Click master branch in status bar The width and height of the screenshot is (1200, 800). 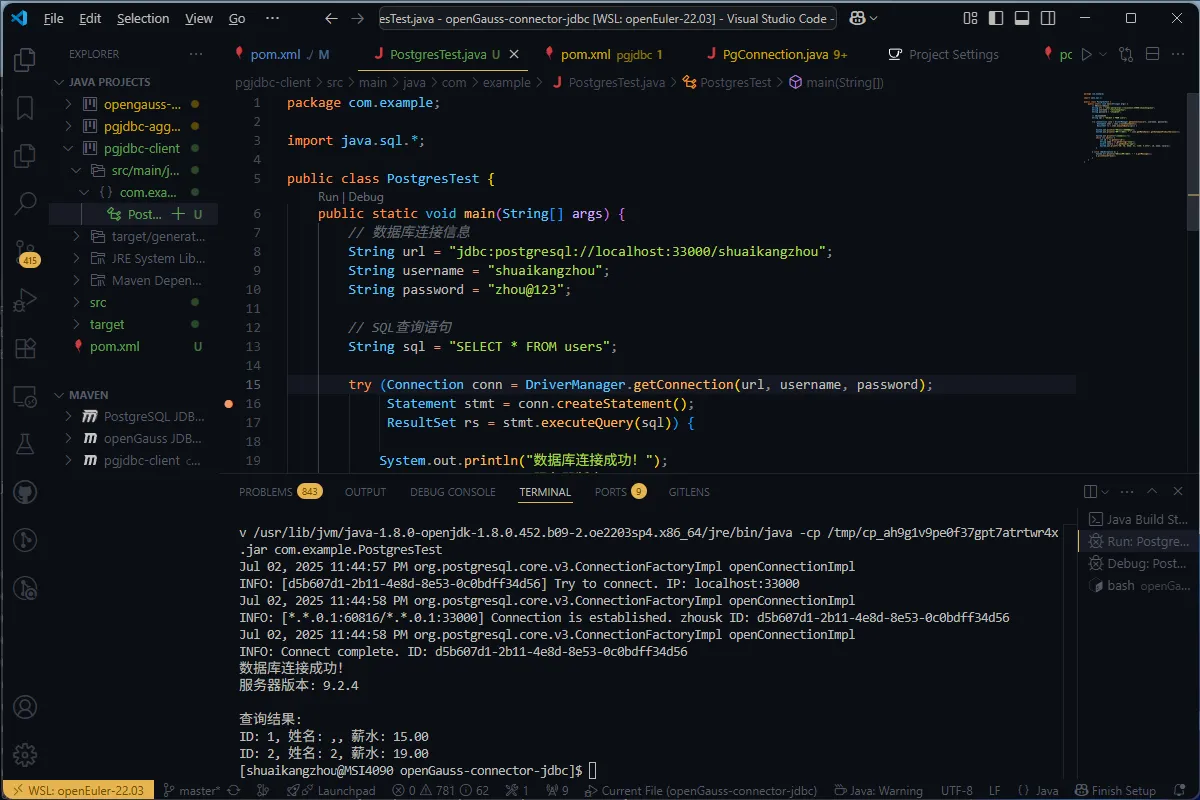point(192,790)
